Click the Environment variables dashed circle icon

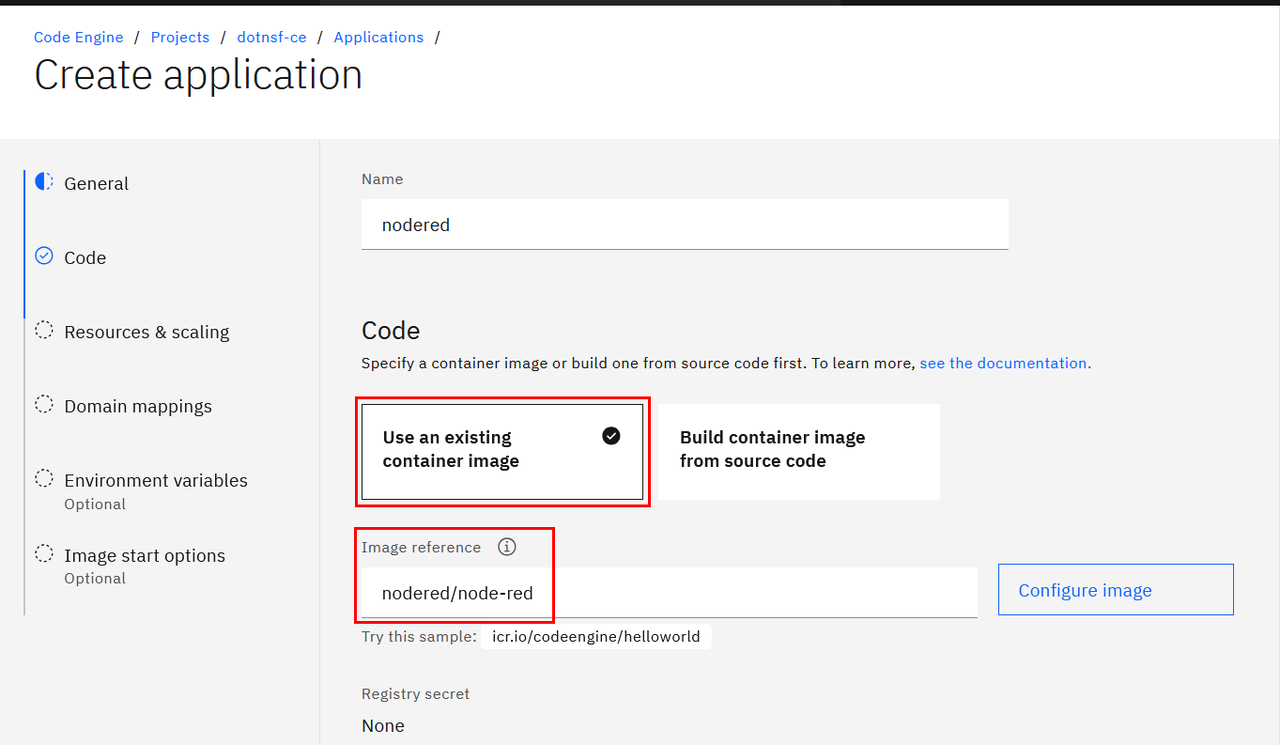coord(44,478)
